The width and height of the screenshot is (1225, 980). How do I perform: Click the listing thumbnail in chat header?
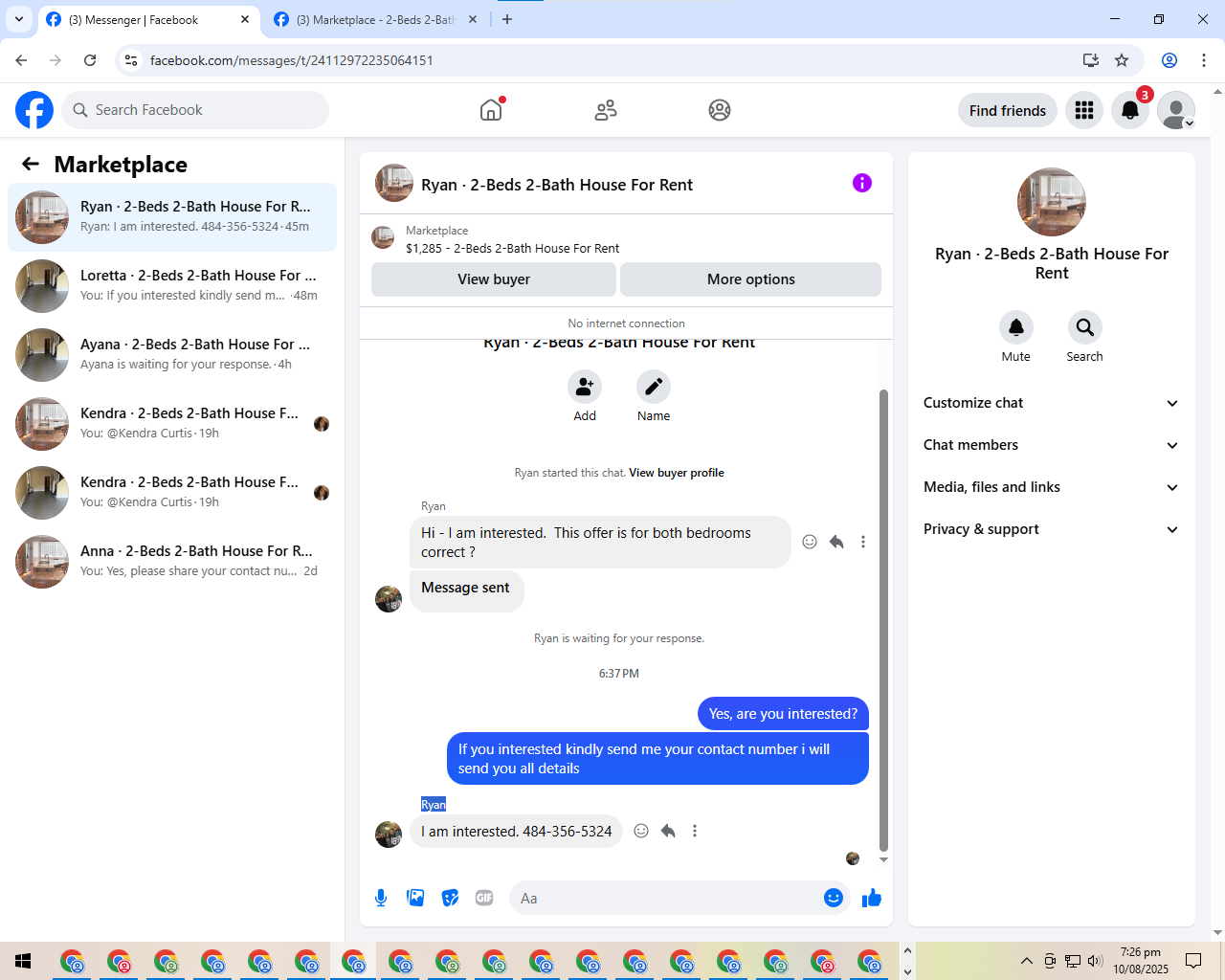click(394, 183)
